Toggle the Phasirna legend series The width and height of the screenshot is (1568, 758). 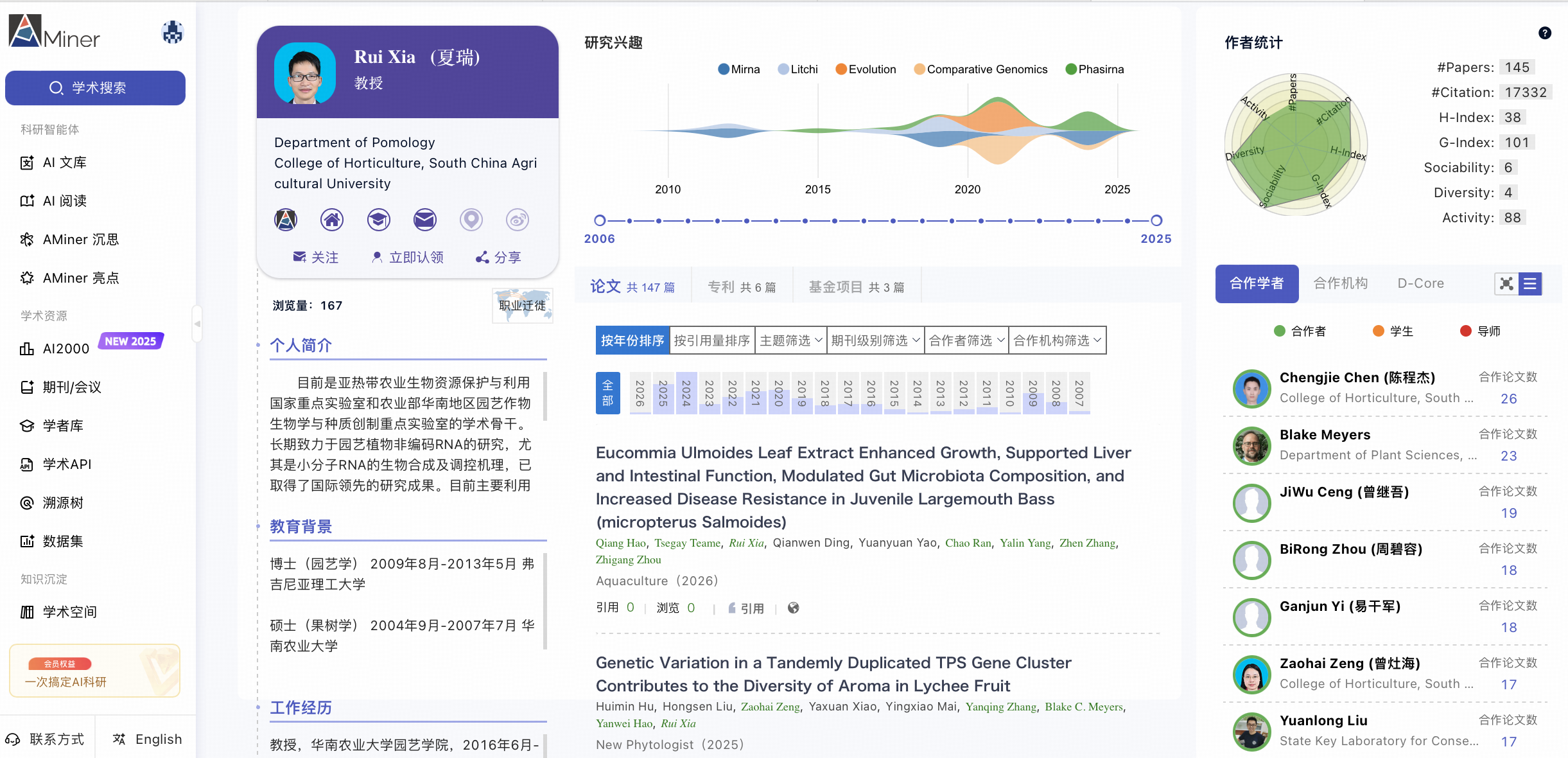[1094, 69]
